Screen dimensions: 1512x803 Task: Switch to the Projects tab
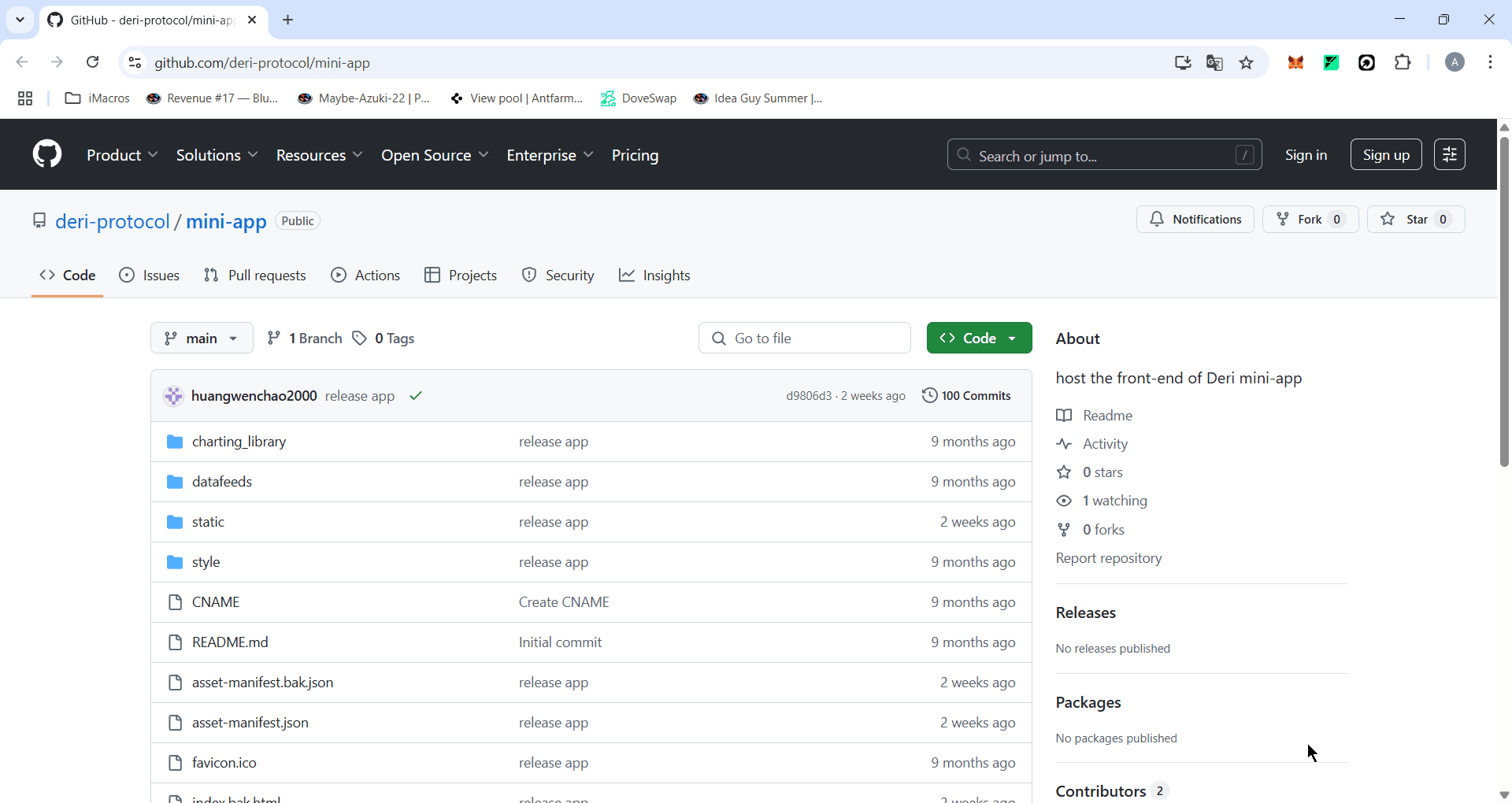click(461, 276)
